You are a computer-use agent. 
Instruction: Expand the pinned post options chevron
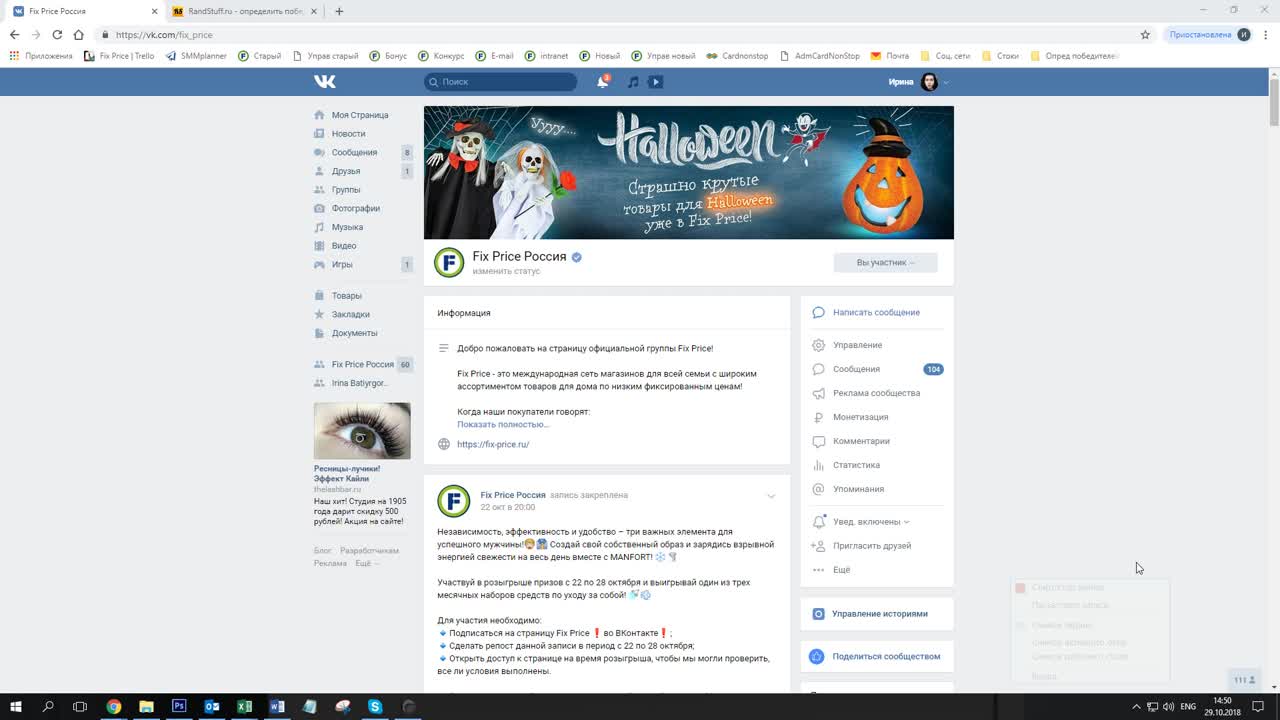[771, 496]
